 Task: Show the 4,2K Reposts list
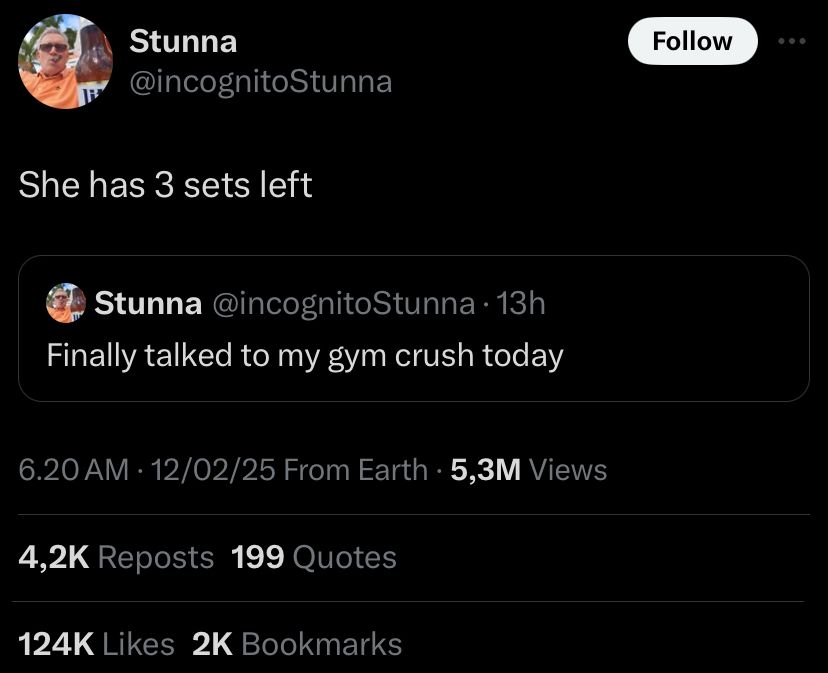(x=116, y=557)
